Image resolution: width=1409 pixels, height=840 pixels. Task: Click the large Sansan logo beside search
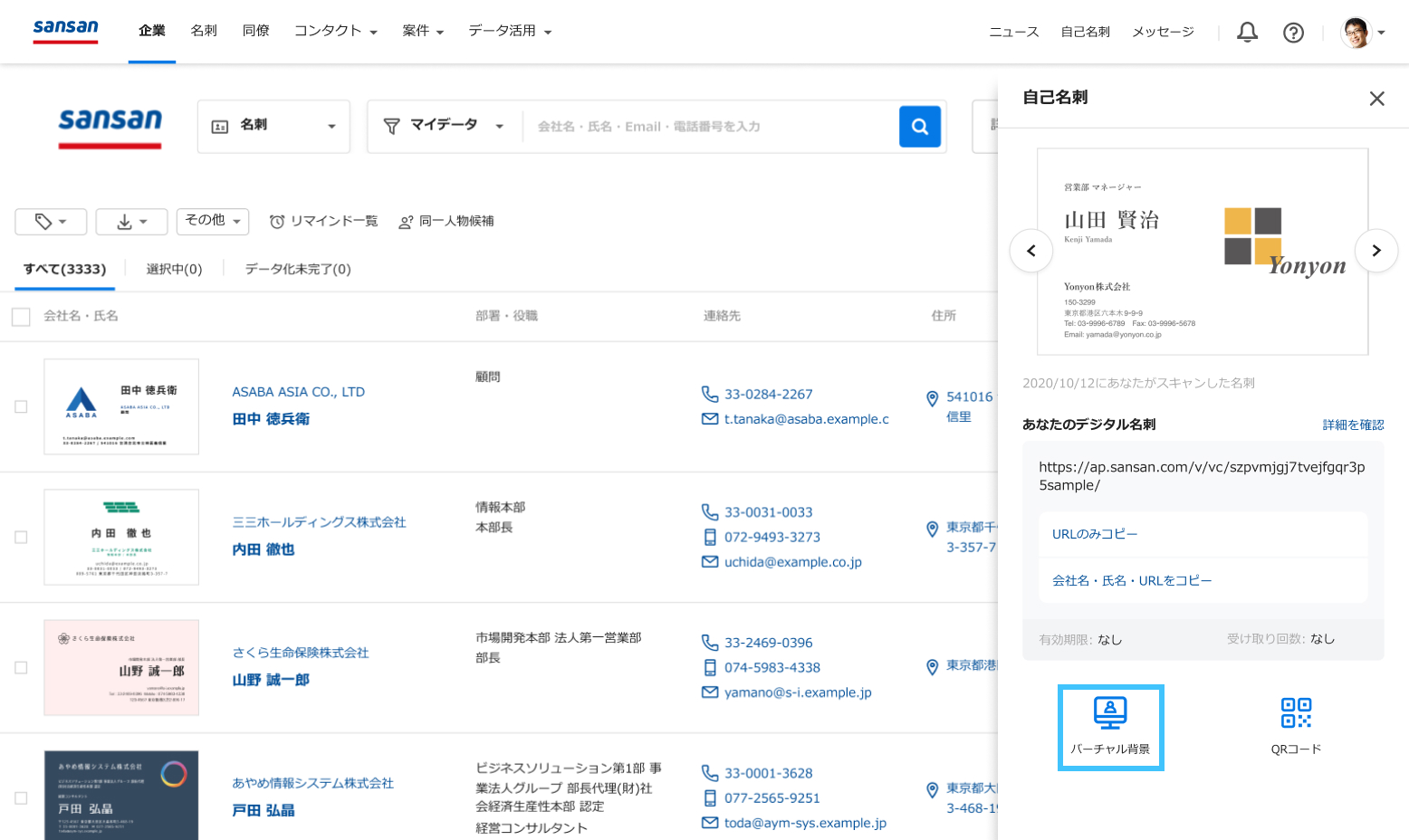[110, 127]
